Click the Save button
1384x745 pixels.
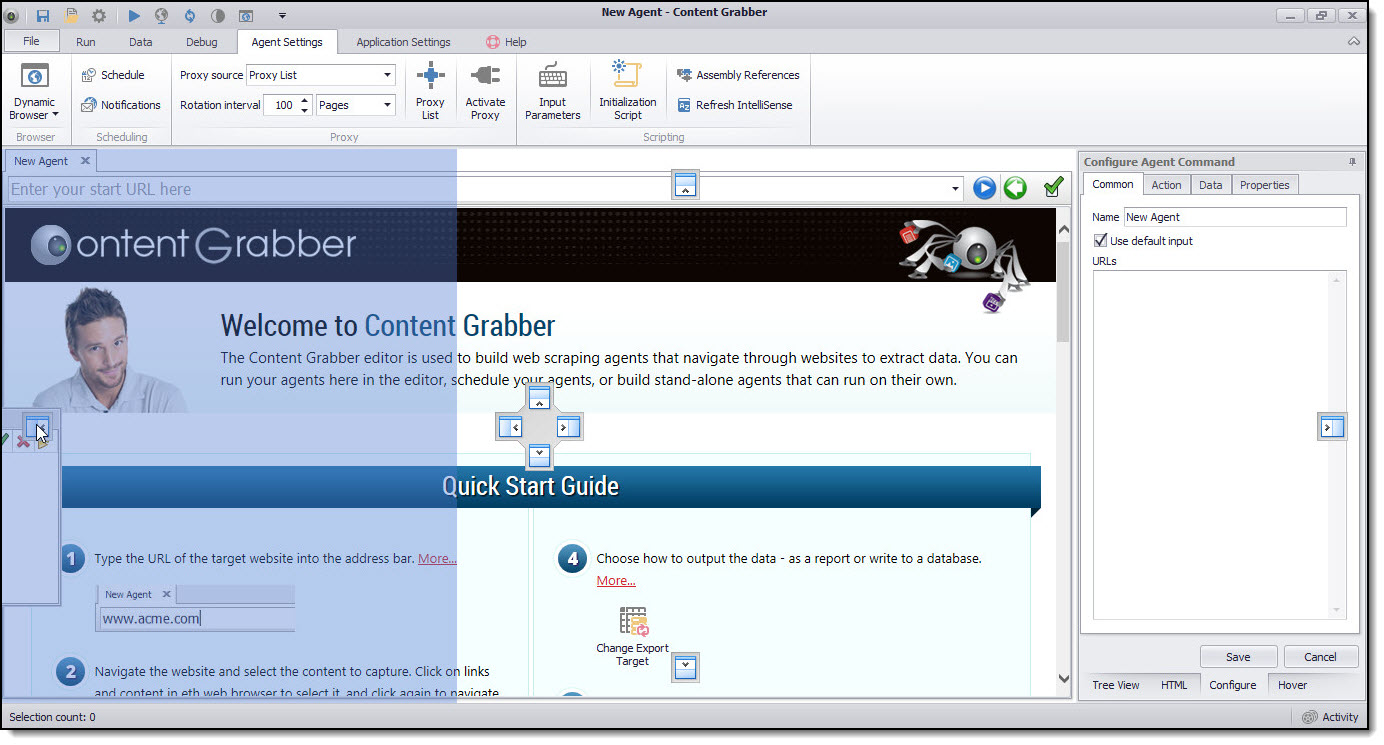(1238, 657)
